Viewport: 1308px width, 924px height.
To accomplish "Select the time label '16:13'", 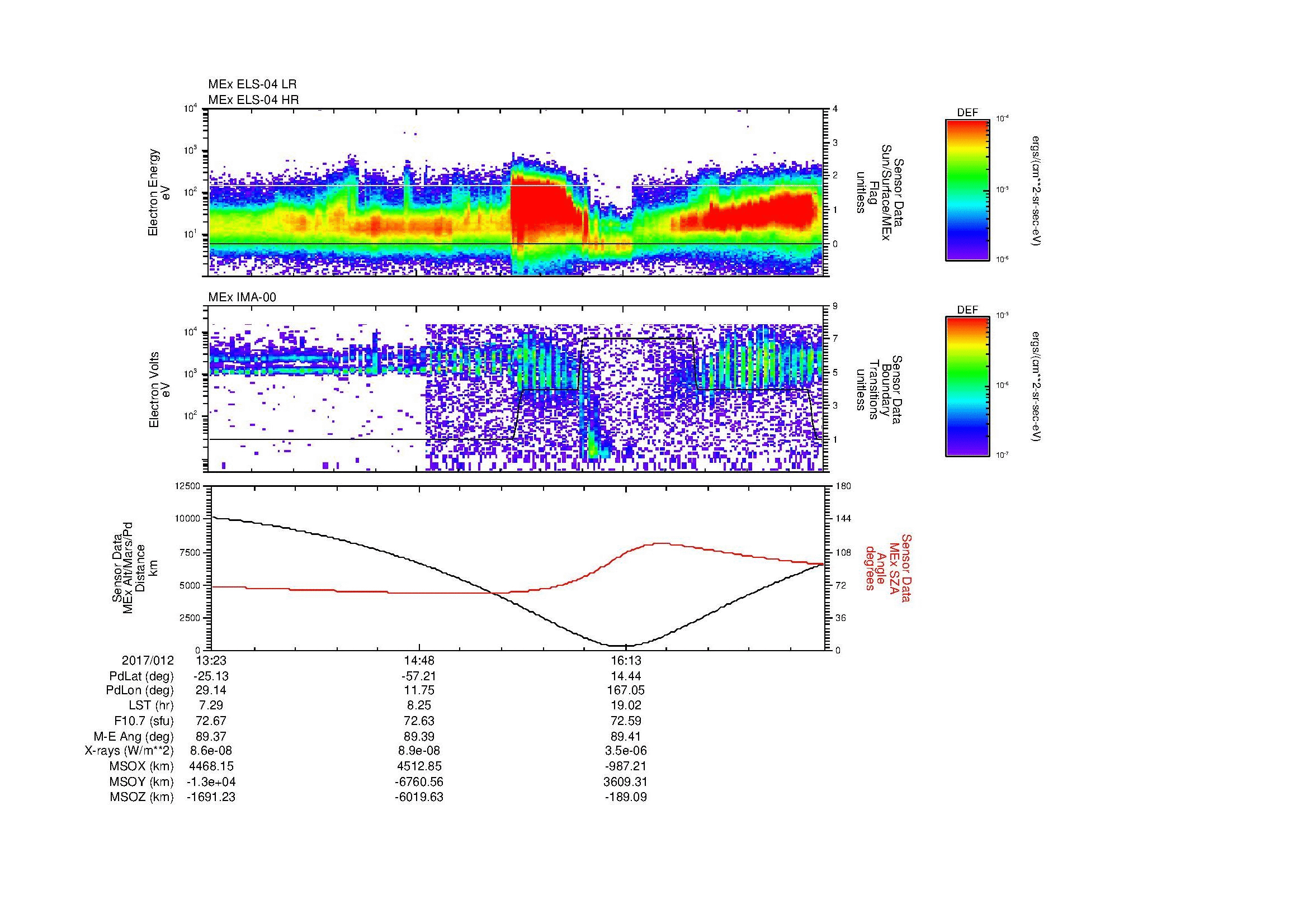I will tap(626, 660).
